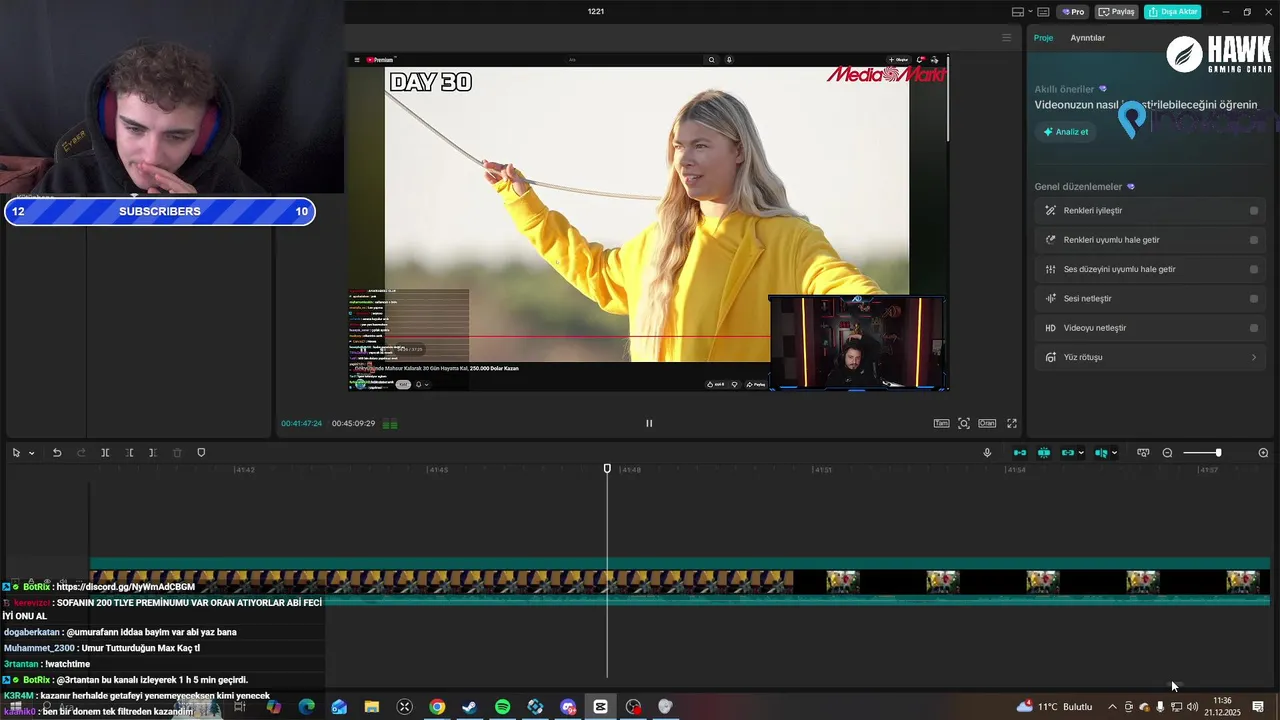Open the 'Oran' aspect ratio button
1280x720 pixels.
coord(987,423)
